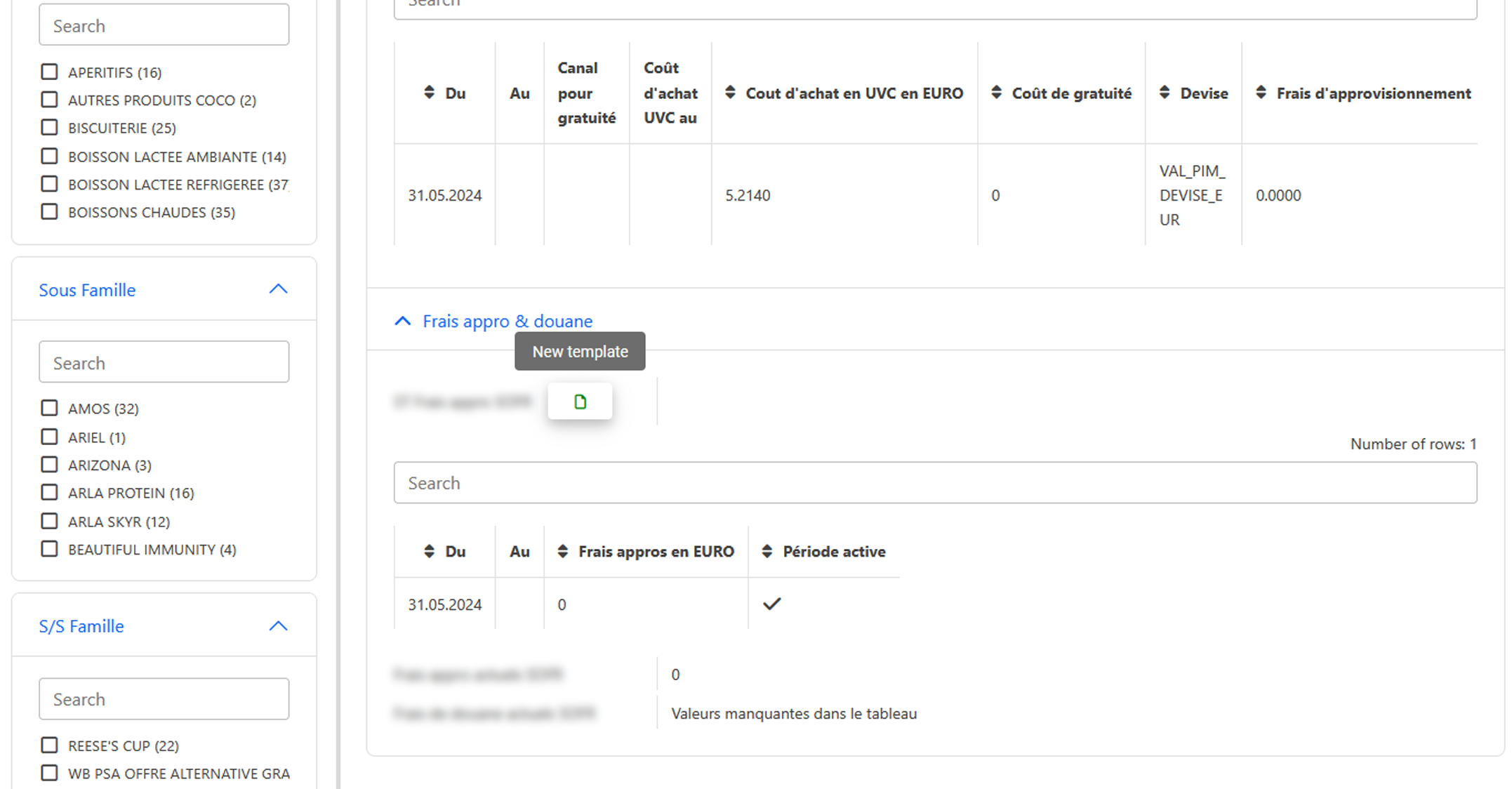Collapse the Frais appro & douane section
This screenshot has width=1512, height=789.
point(403,321)
